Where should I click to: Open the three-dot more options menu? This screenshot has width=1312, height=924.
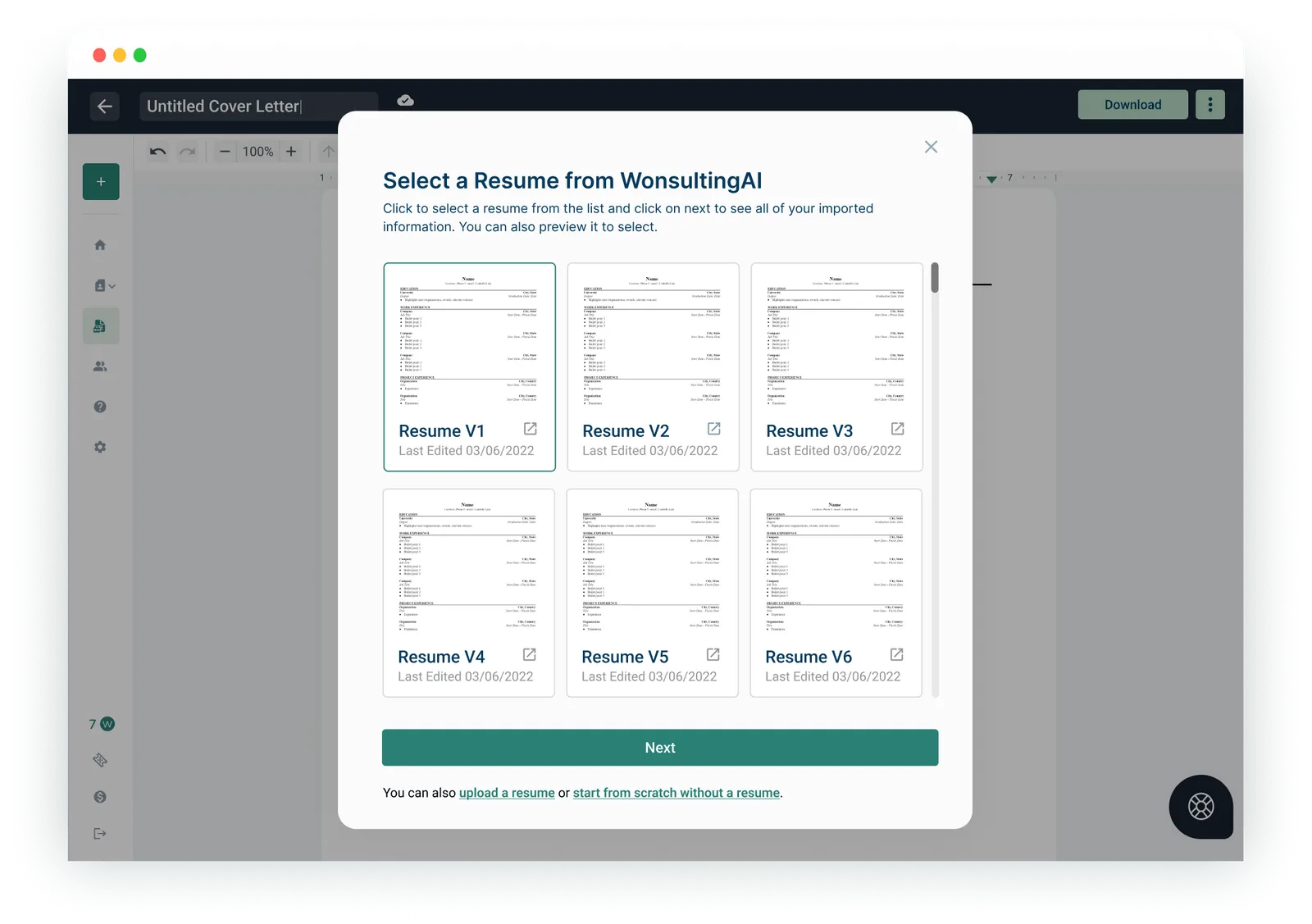click(x=1210, y=105)
